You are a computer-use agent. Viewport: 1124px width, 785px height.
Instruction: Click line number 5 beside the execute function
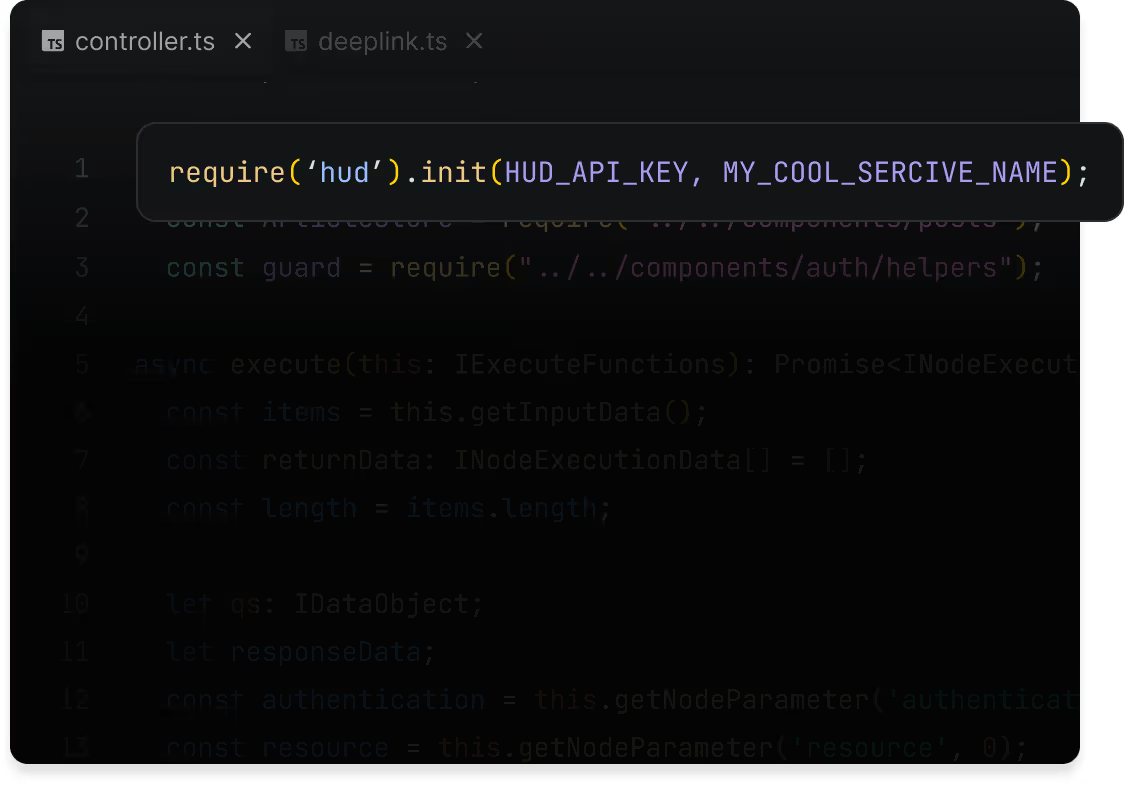tap(82, 364)
